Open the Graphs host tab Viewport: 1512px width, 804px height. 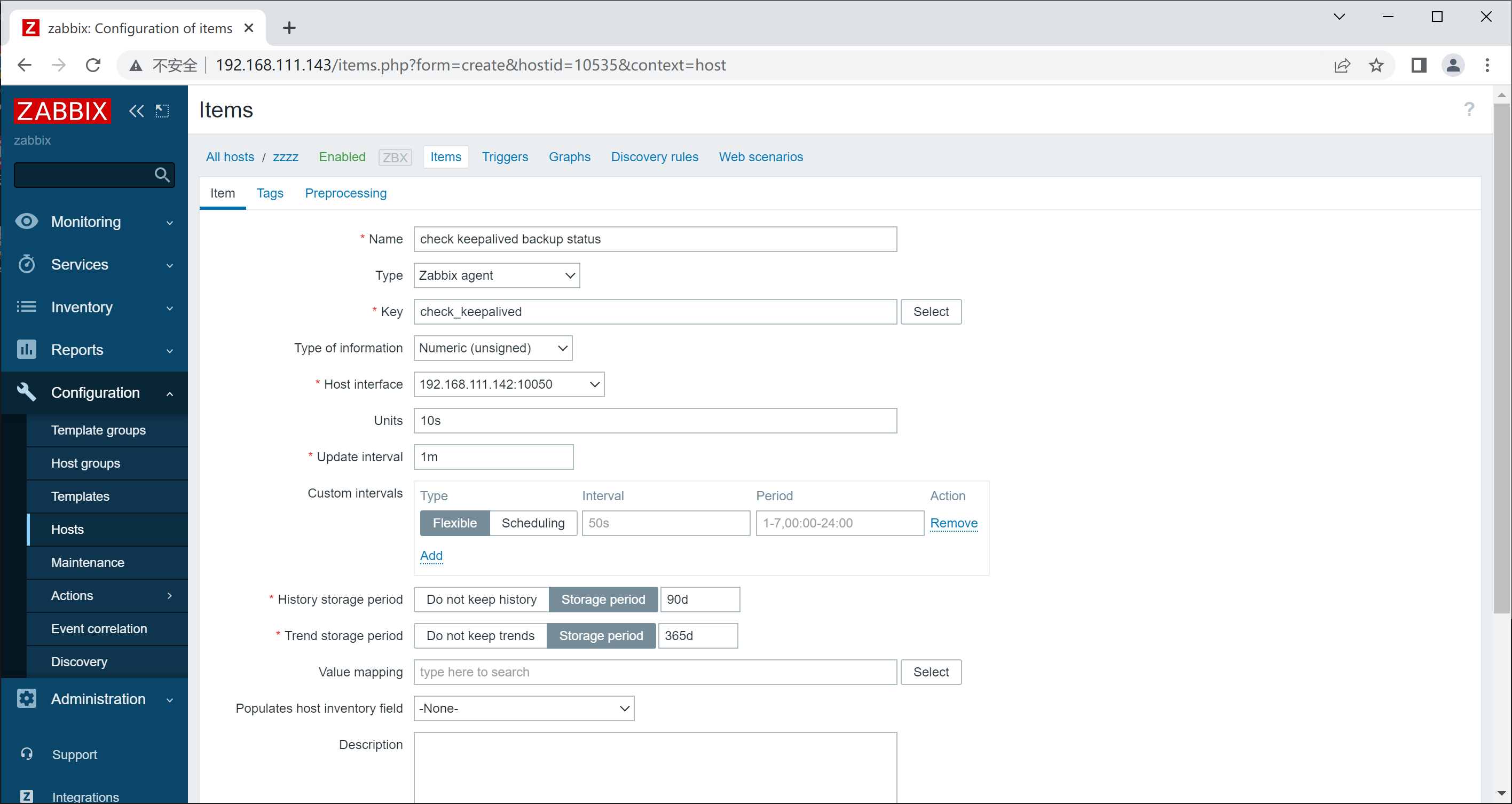569,157
